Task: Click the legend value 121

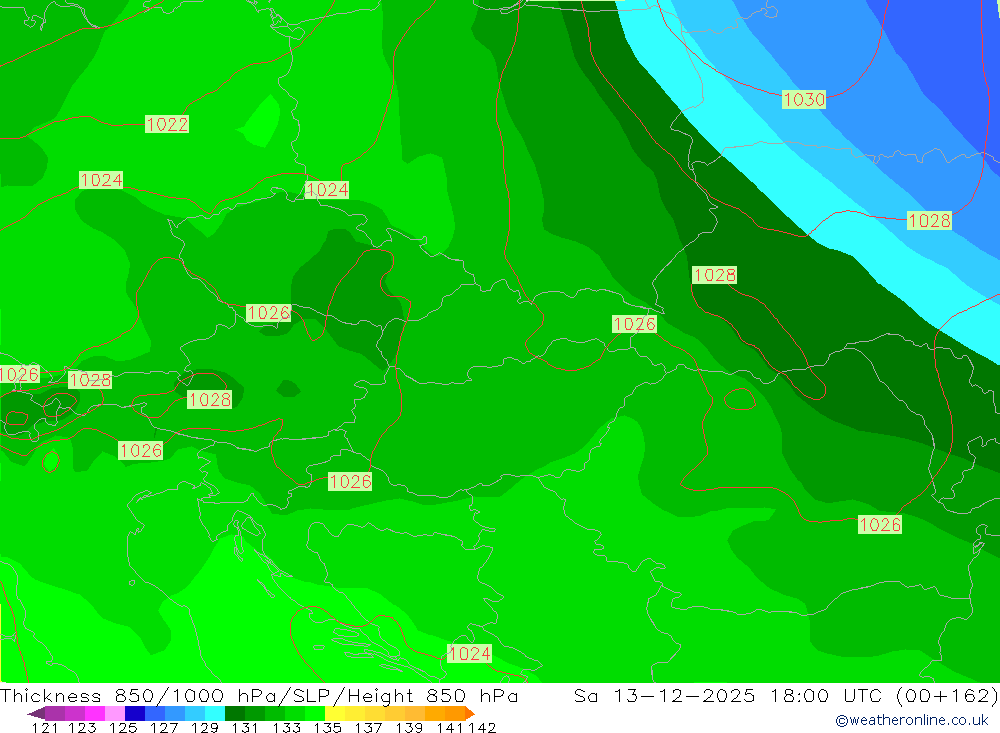Action: (45, 728)
